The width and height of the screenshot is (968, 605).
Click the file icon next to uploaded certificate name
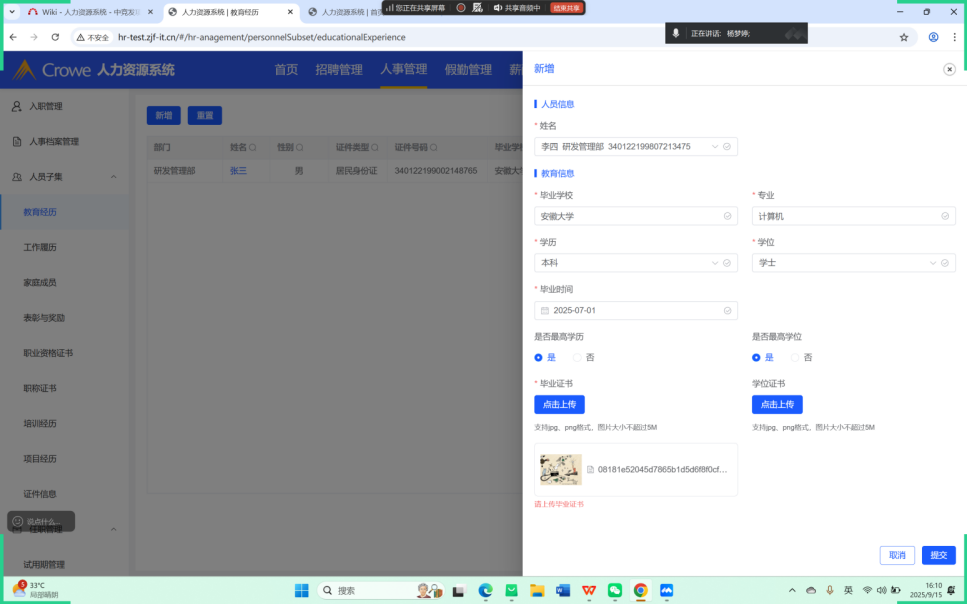[590, 470]
